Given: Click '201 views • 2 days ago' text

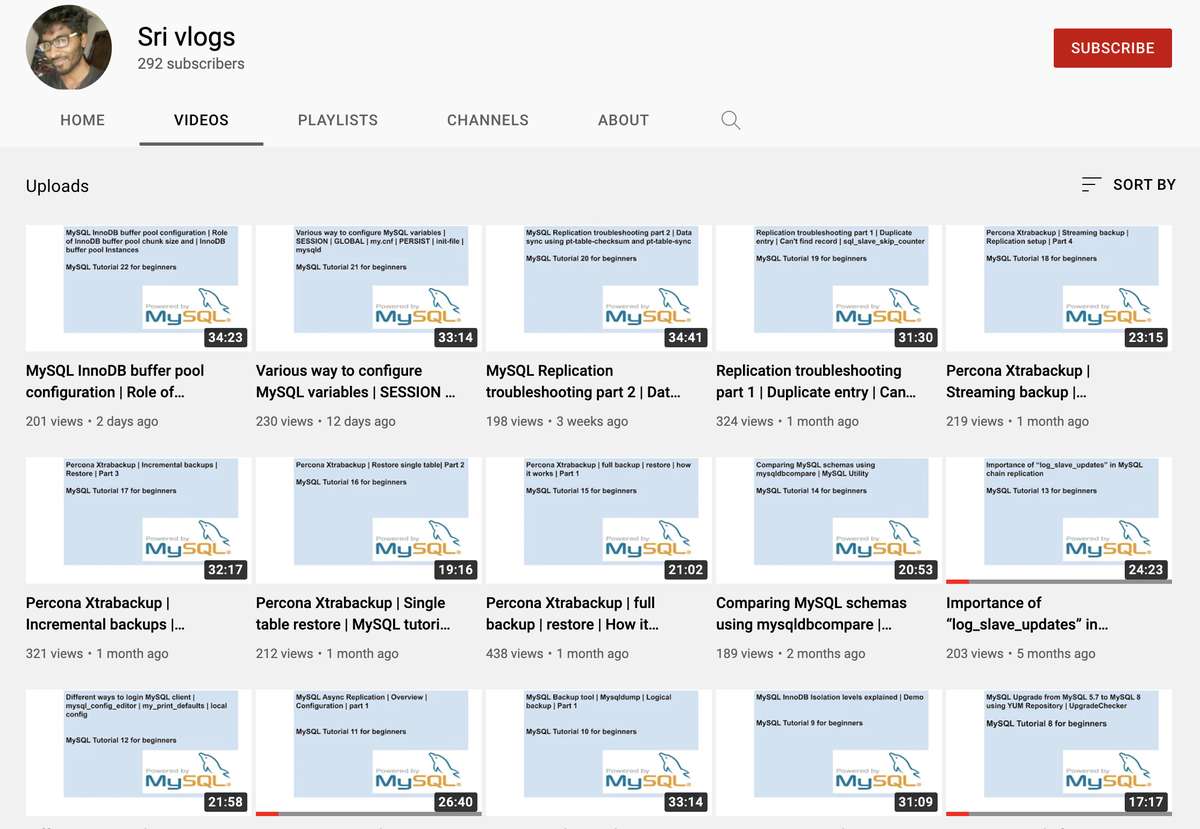Looking at the screenshot, I should pos(92,422).
